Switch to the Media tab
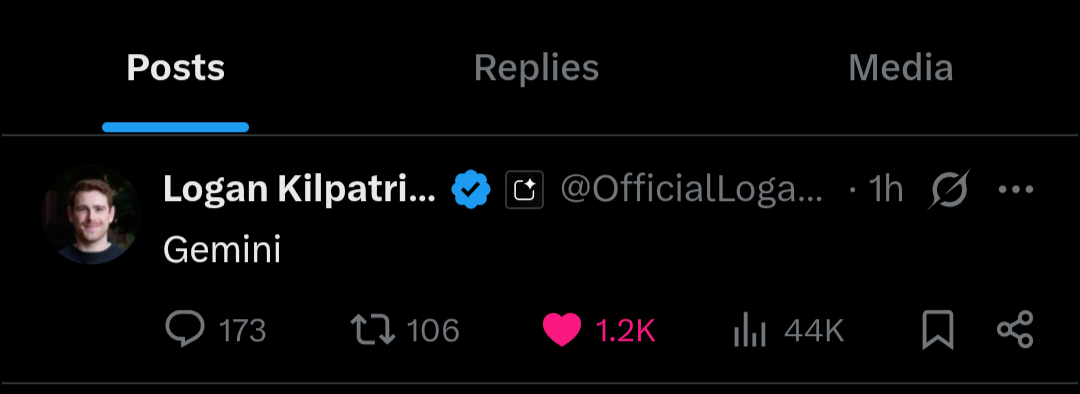Image resolution: width=1080 pixels, height=394 pixels. pyautogui.click(x=900, y=68)
